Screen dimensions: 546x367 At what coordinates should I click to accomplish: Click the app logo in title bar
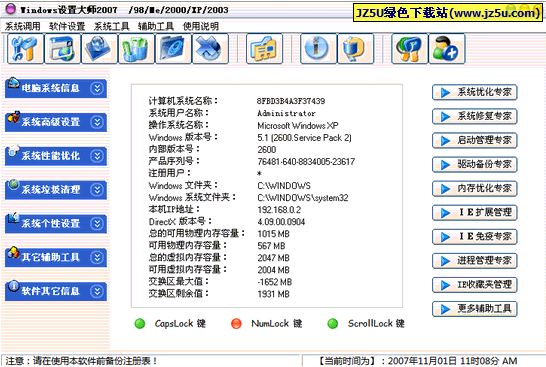tap(11, 10)
